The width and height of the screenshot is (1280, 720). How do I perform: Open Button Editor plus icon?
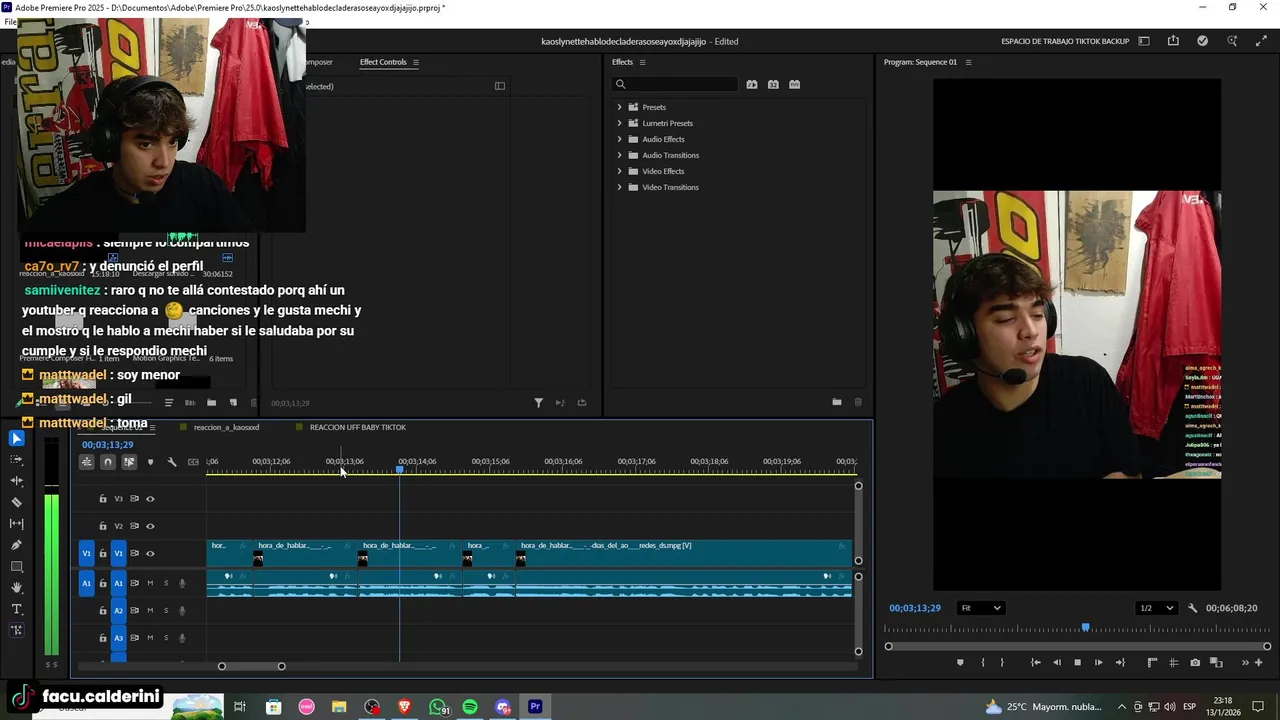coord(1259,662)
